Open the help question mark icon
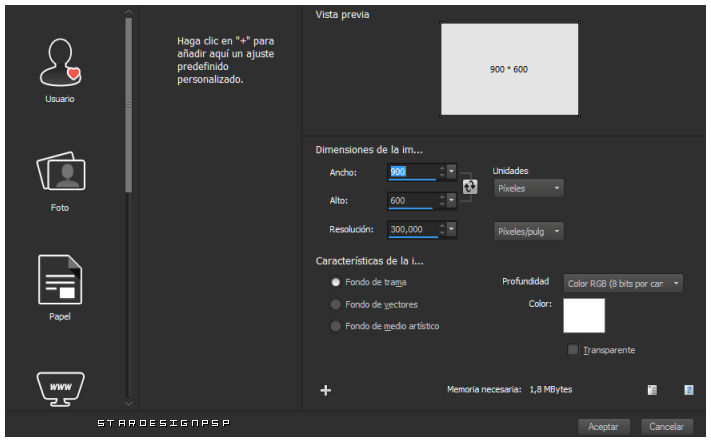 coord(688,390)
